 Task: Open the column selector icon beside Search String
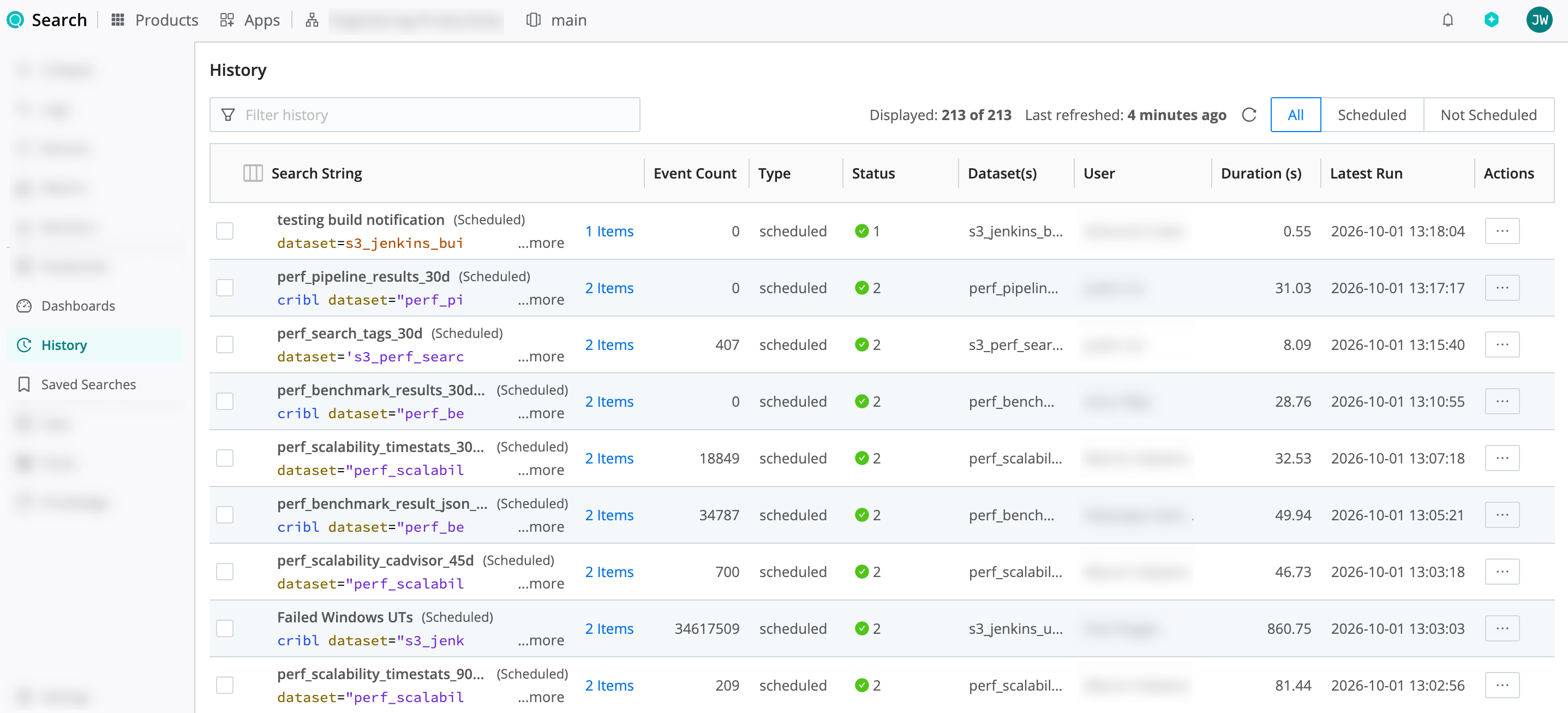click(253, 173)
